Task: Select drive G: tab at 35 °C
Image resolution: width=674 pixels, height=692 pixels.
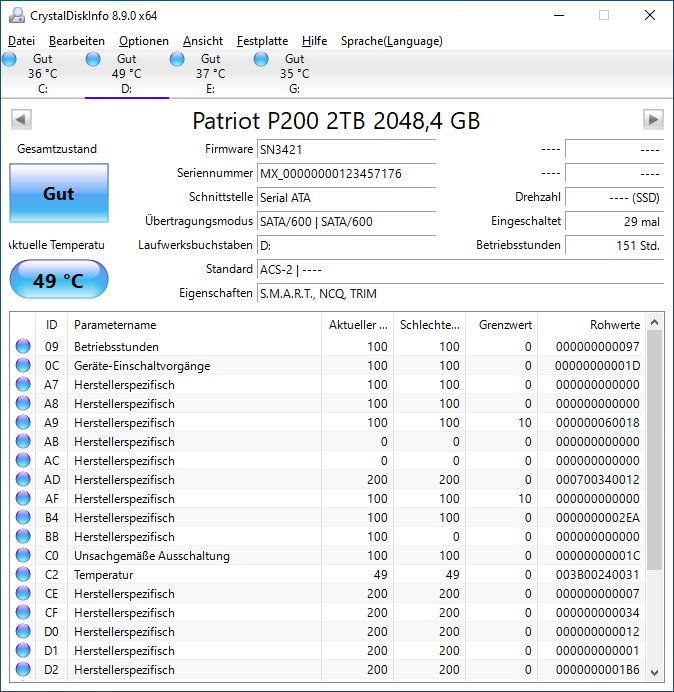Action: [x=294, y=74]
